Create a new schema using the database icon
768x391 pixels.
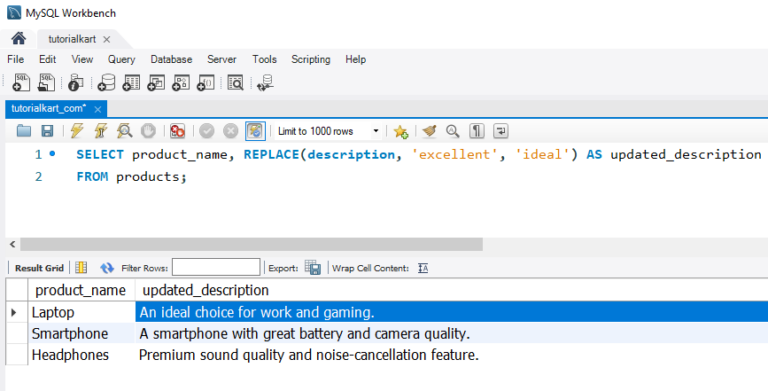point(106,82)
